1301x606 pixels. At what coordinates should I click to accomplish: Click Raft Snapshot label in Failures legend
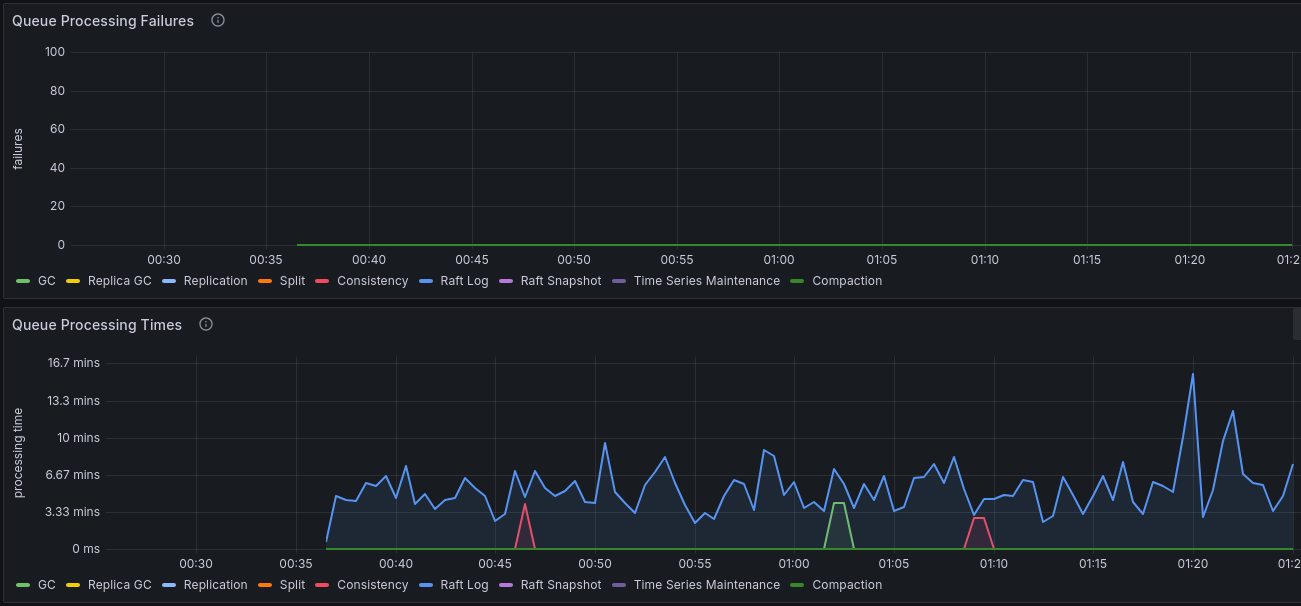coord(560,281)
